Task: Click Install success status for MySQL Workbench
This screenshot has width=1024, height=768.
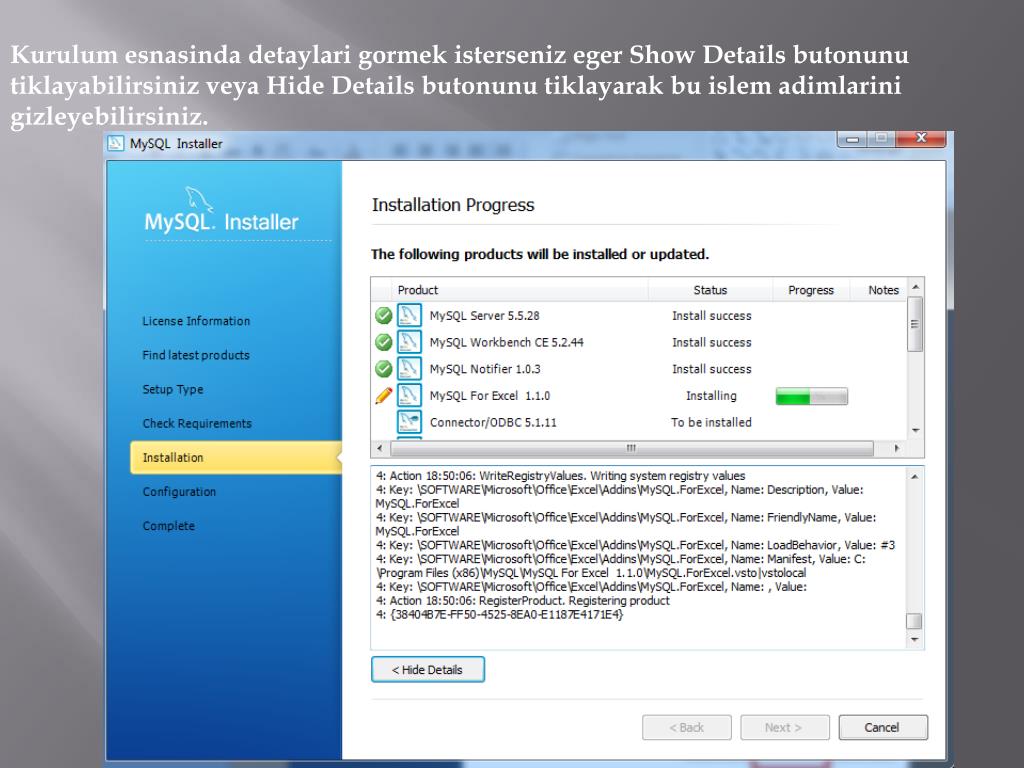Action: coord(712,342)
